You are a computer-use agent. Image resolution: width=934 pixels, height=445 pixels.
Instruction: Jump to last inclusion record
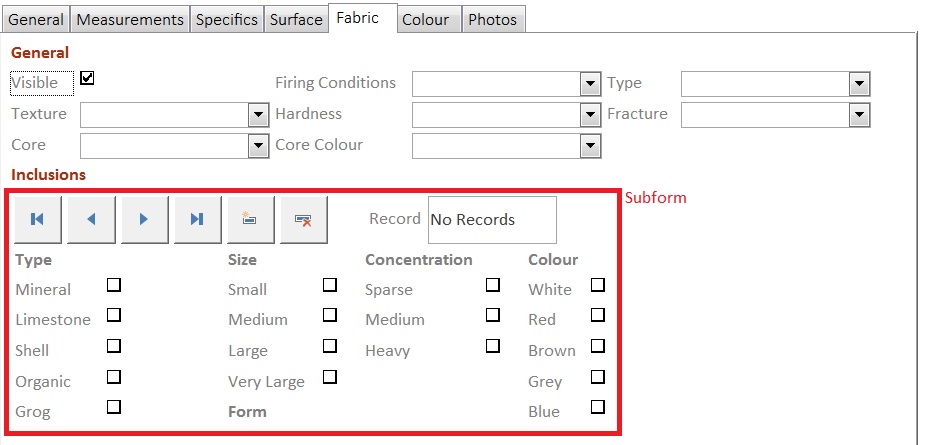(x=197, y=220)
